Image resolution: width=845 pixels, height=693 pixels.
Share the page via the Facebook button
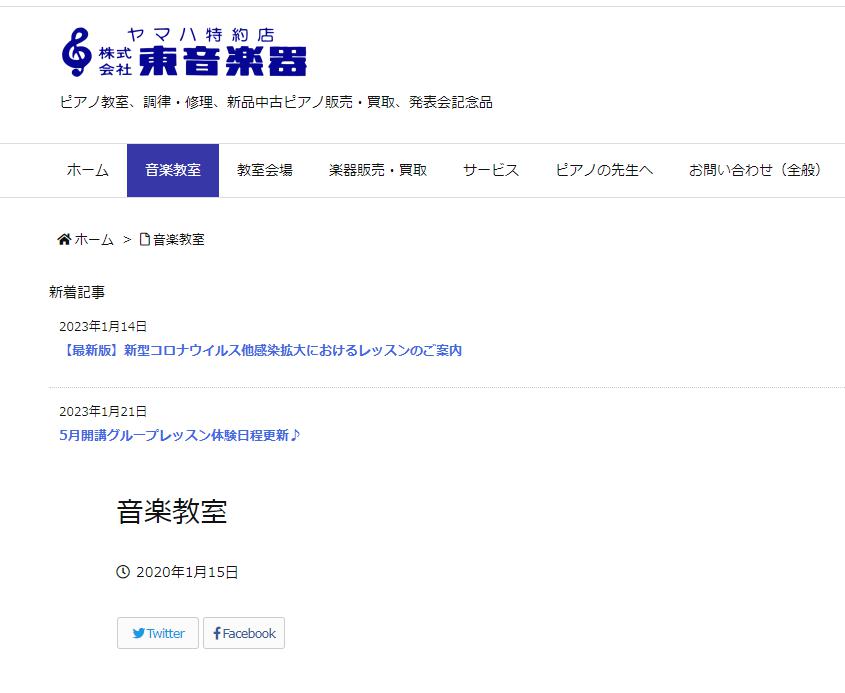click(x=244, y=633)
